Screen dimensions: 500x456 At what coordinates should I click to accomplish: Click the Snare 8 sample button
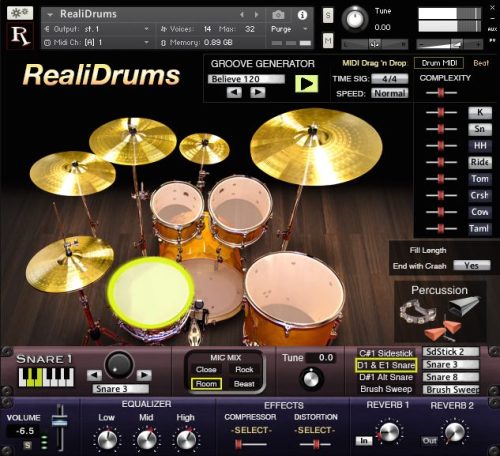pos(451,377)
